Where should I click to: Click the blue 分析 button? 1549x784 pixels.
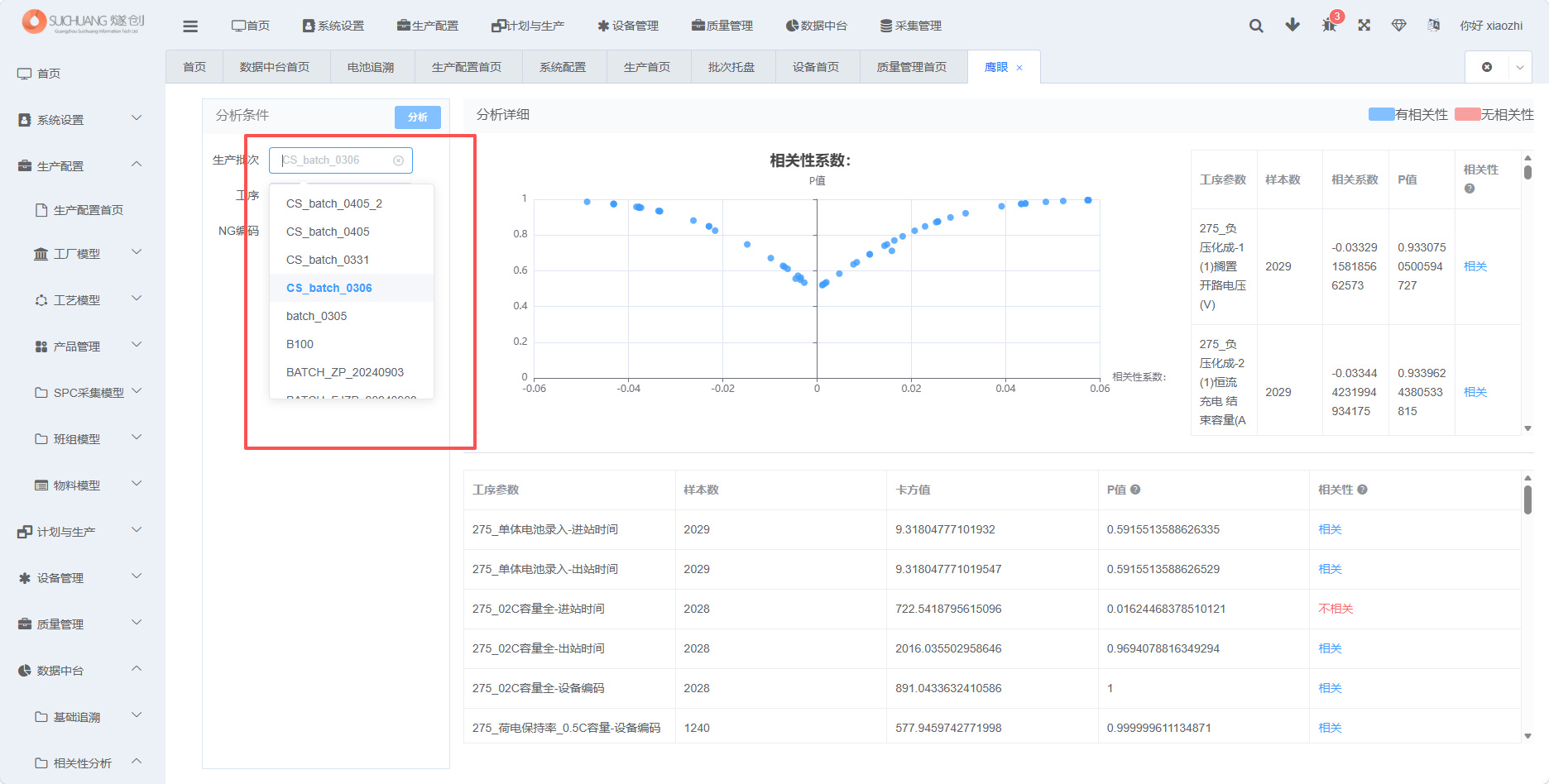(418, 117)
